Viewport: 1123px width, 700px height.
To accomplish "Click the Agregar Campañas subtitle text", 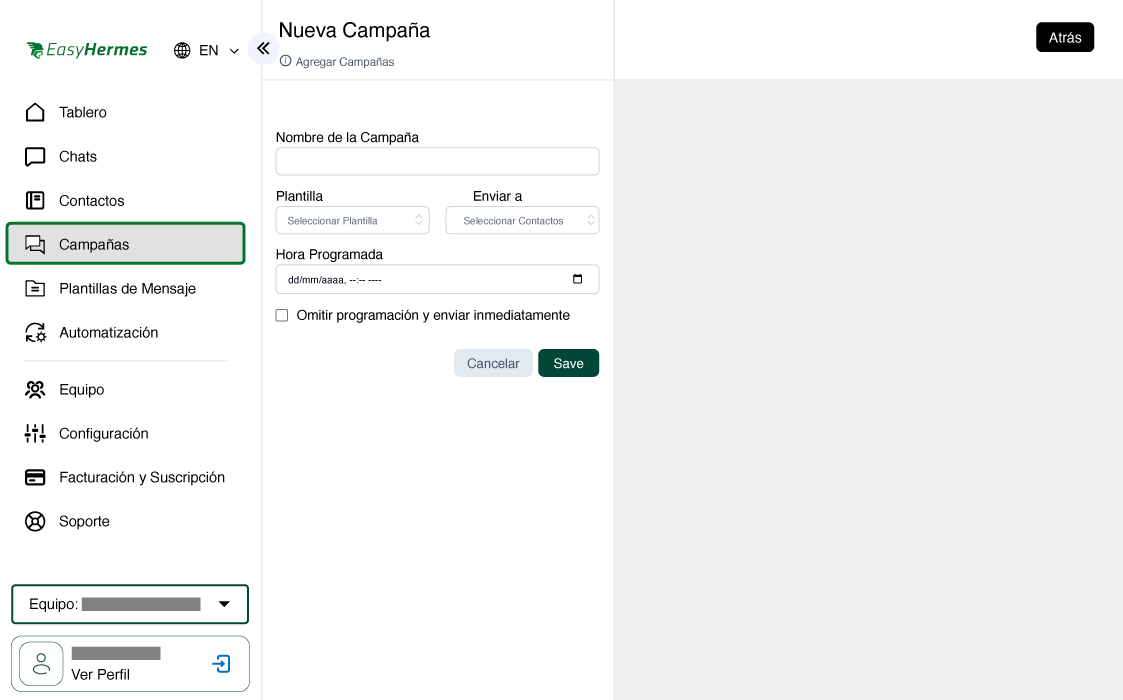I will (x=344, y=62).
